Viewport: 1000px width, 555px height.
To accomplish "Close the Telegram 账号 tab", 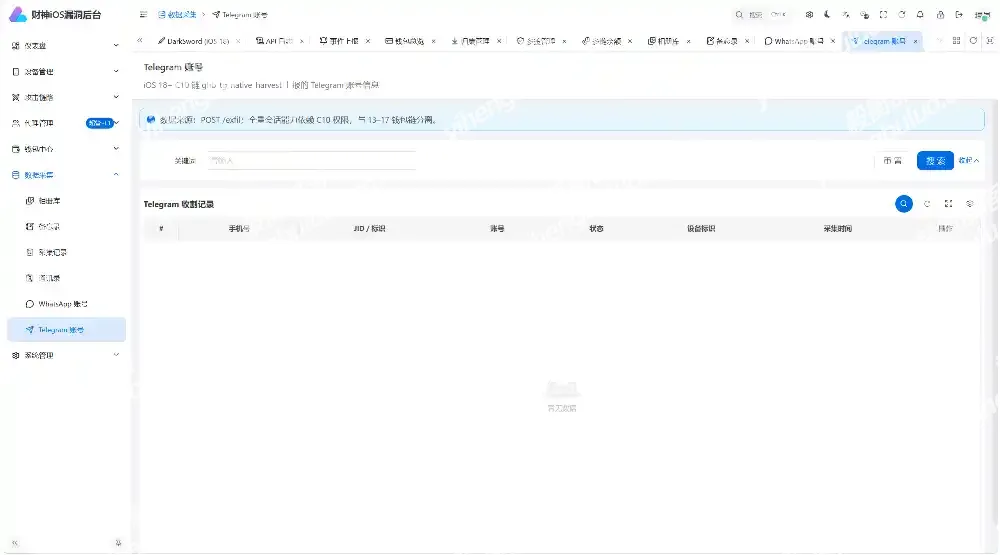I will click(915, 41).
